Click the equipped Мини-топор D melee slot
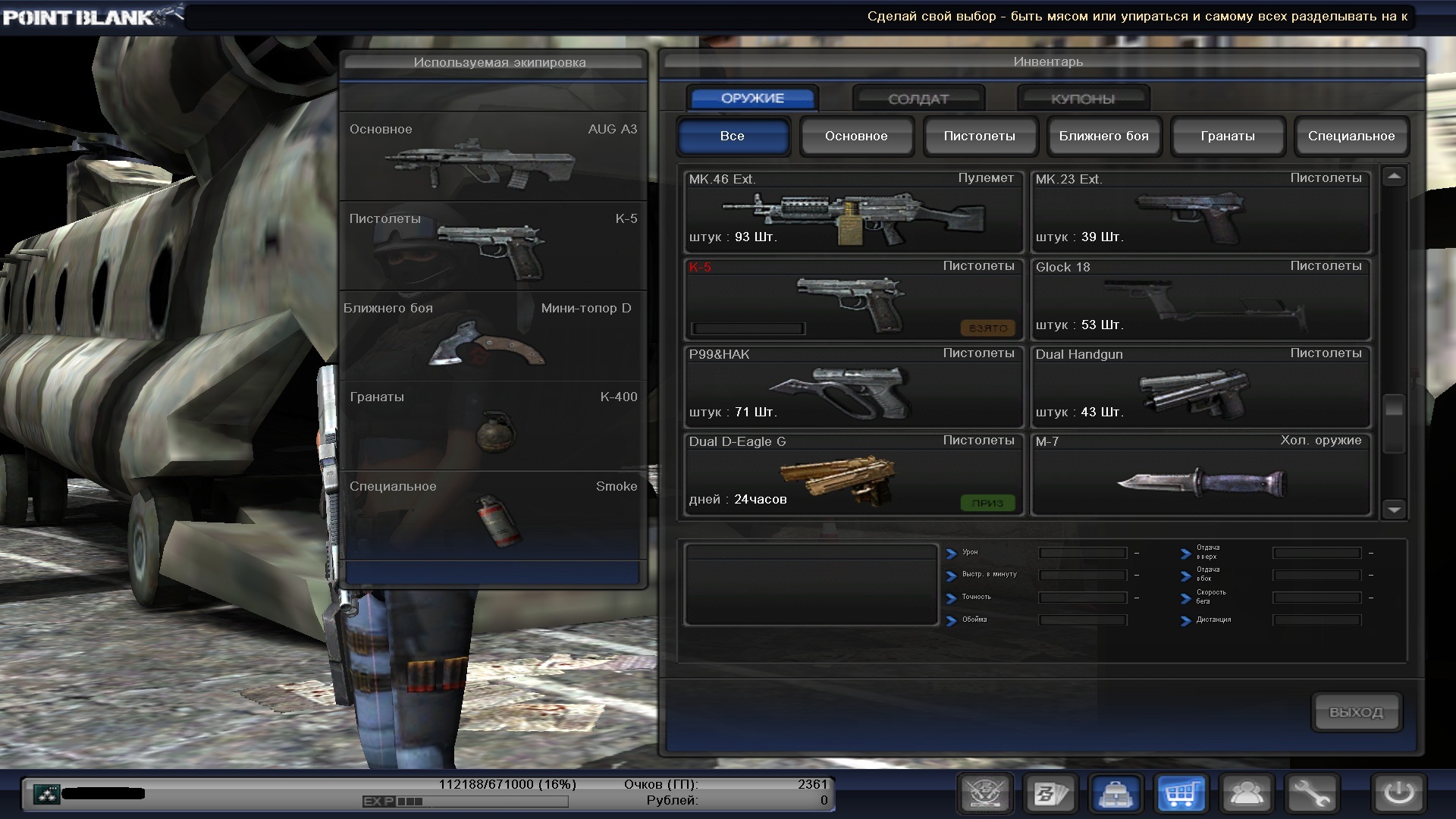1456x819 pixels. 493,336
